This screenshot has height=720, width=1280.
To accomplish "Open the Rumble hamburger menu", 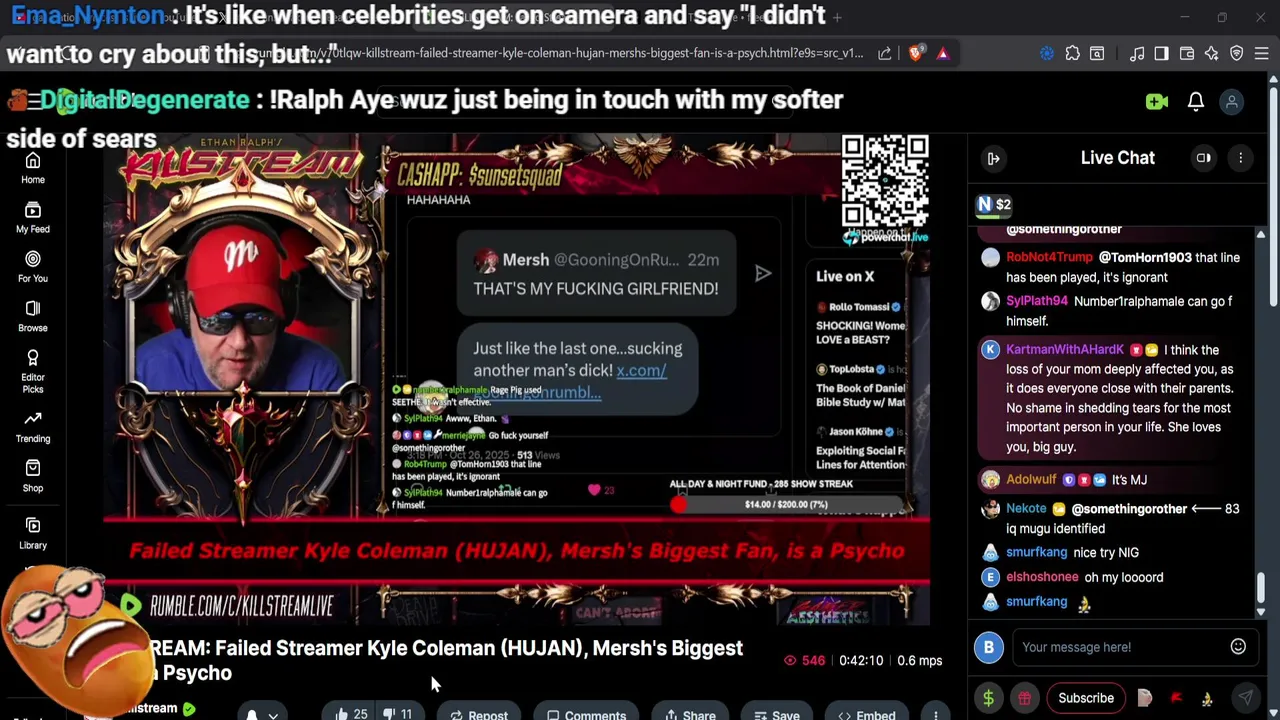I will click(34, 101).
